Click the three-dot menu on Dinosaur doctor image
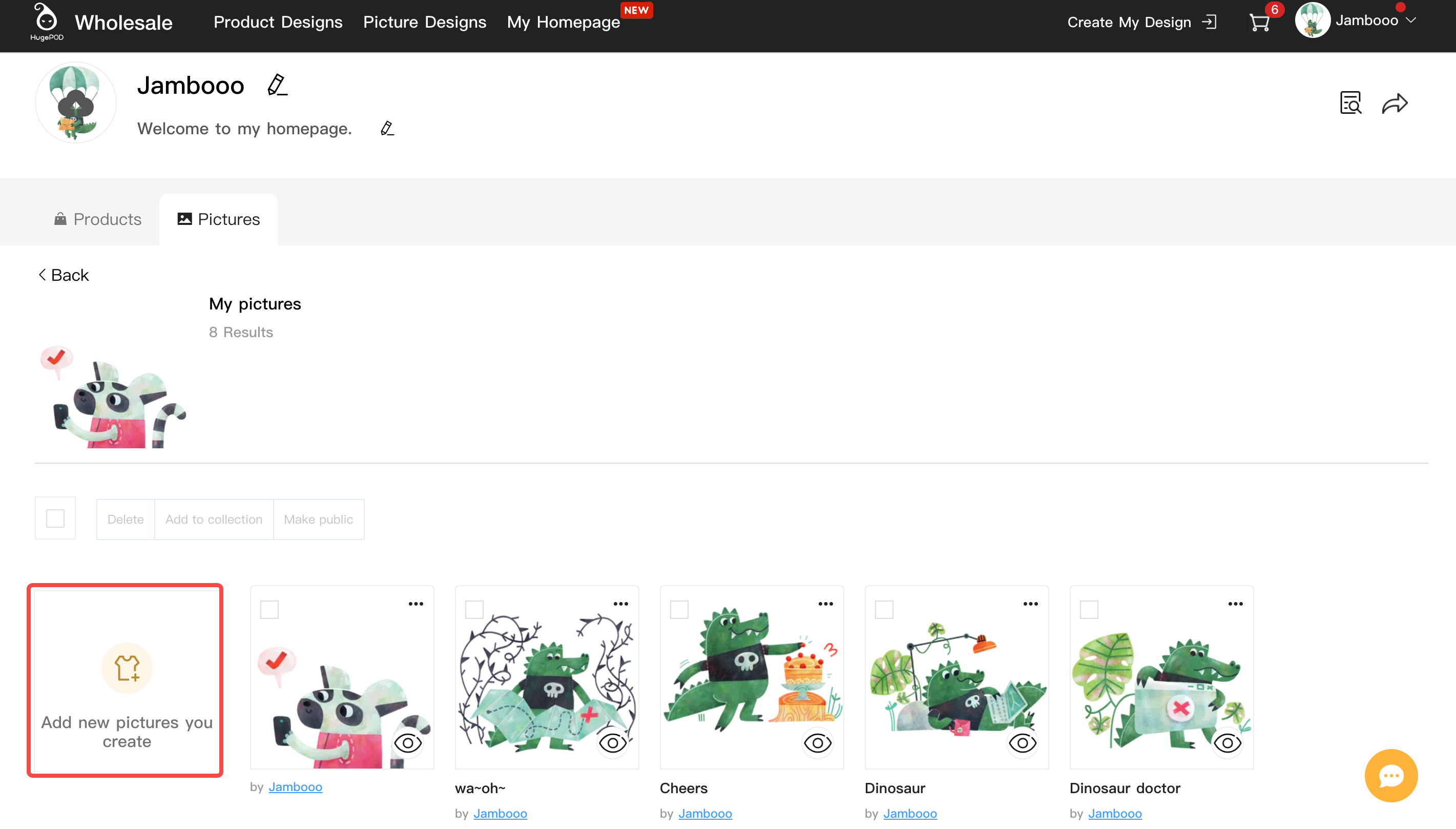 [x=1235, y=604]
